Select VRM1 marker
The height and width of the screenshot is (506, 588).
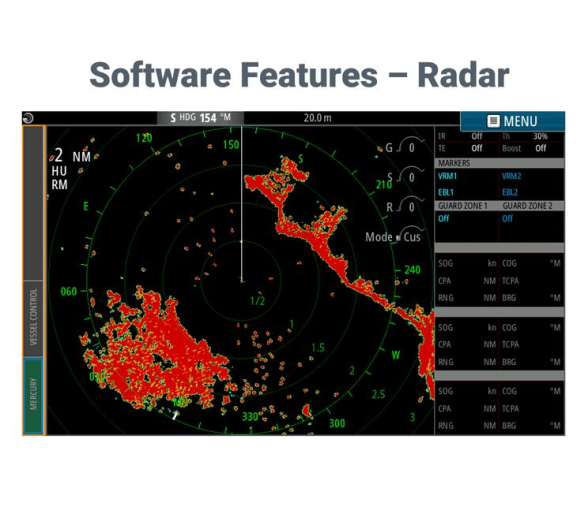[x=447, y=176]
